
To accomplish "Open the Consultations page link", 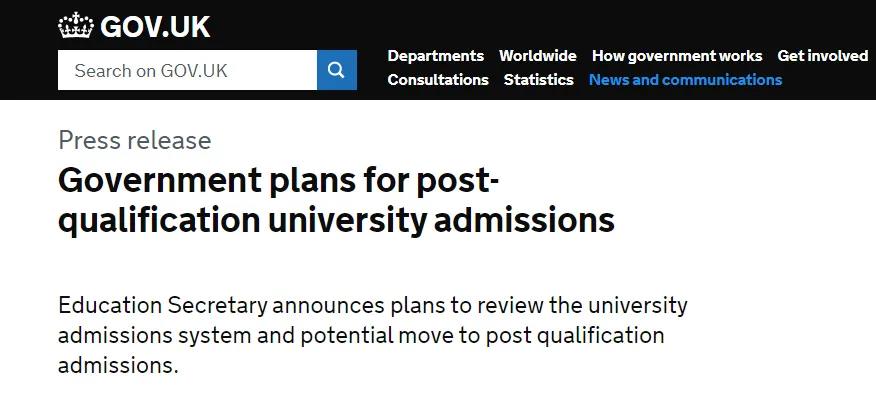I will tap(438, 80).
